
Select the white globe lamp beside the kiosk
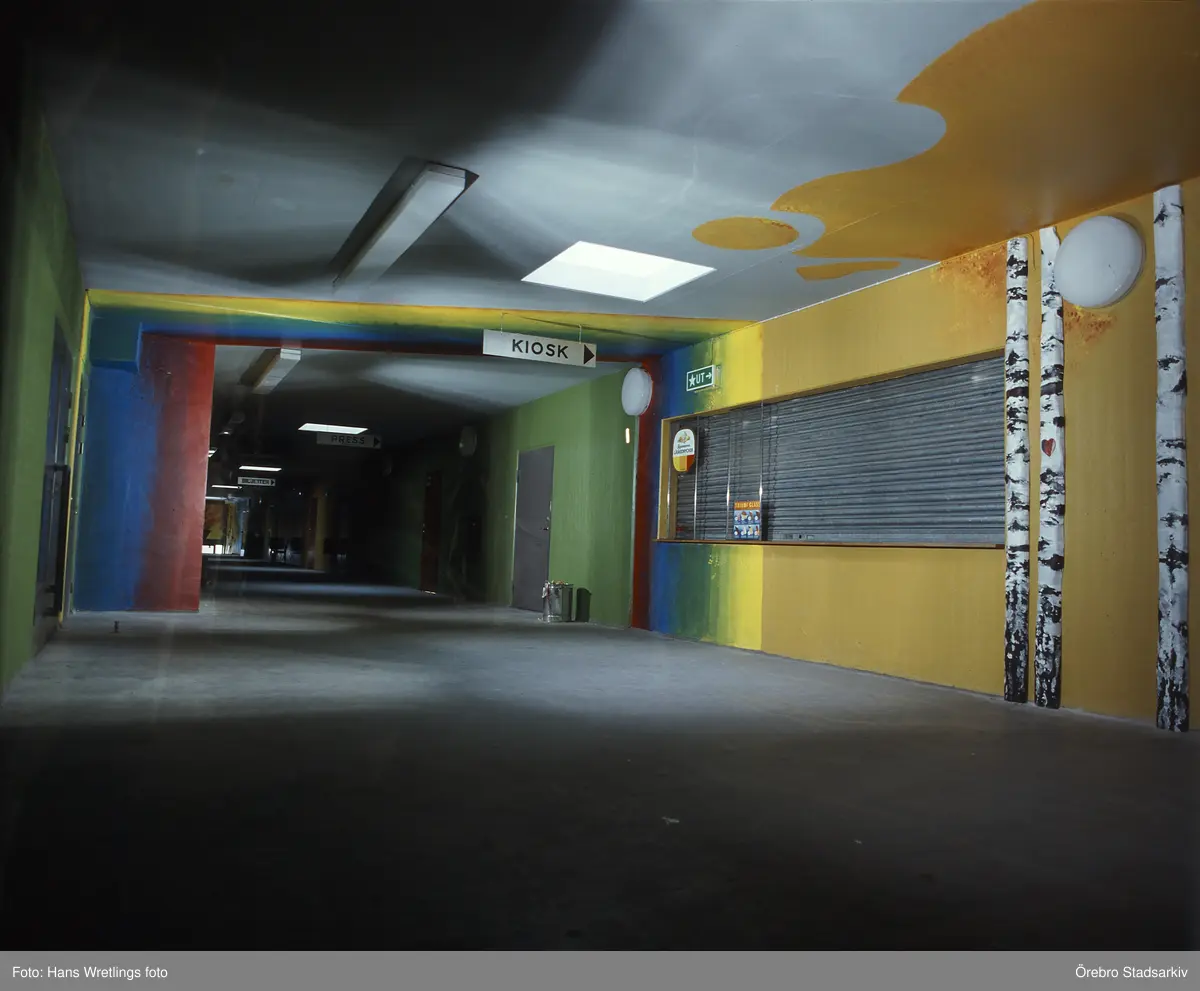pyautogui.click(x=636, y=391)
